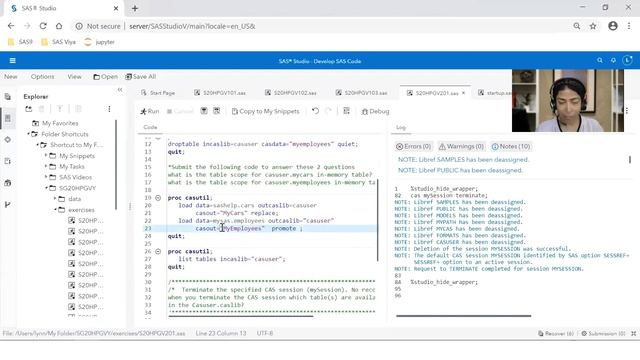Collapse the proc casutil block at line 19
This screenshot has width=640, height=360.
pyautogui.click(x=158, y=198)
